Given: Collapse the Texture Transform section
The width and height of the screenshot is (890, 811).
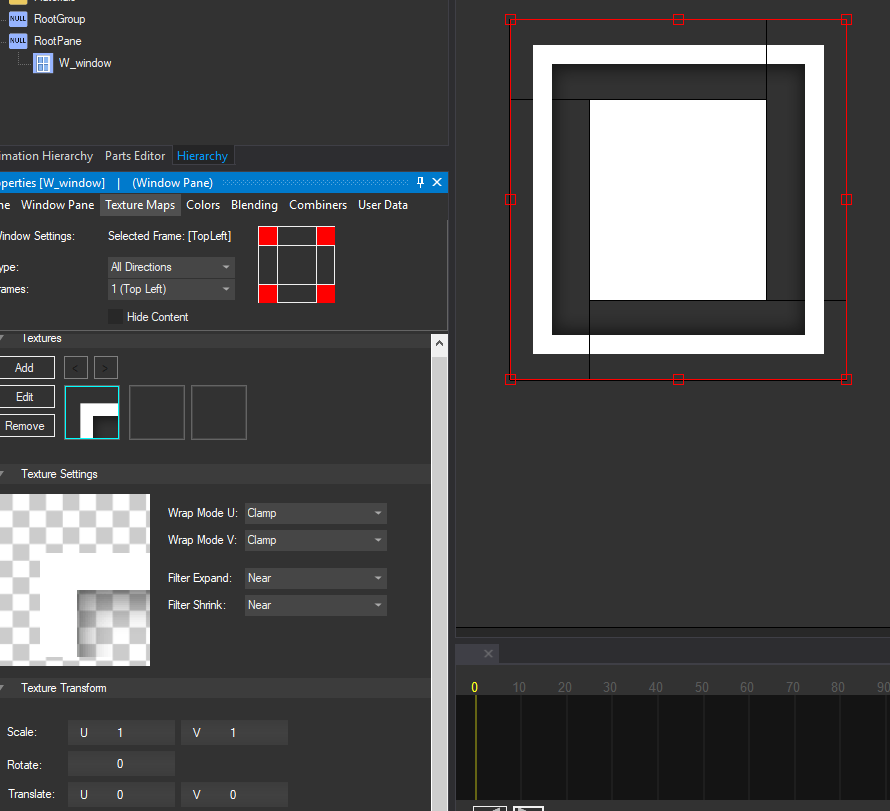Looking at the screenshot, I should [x=2, y=688].
